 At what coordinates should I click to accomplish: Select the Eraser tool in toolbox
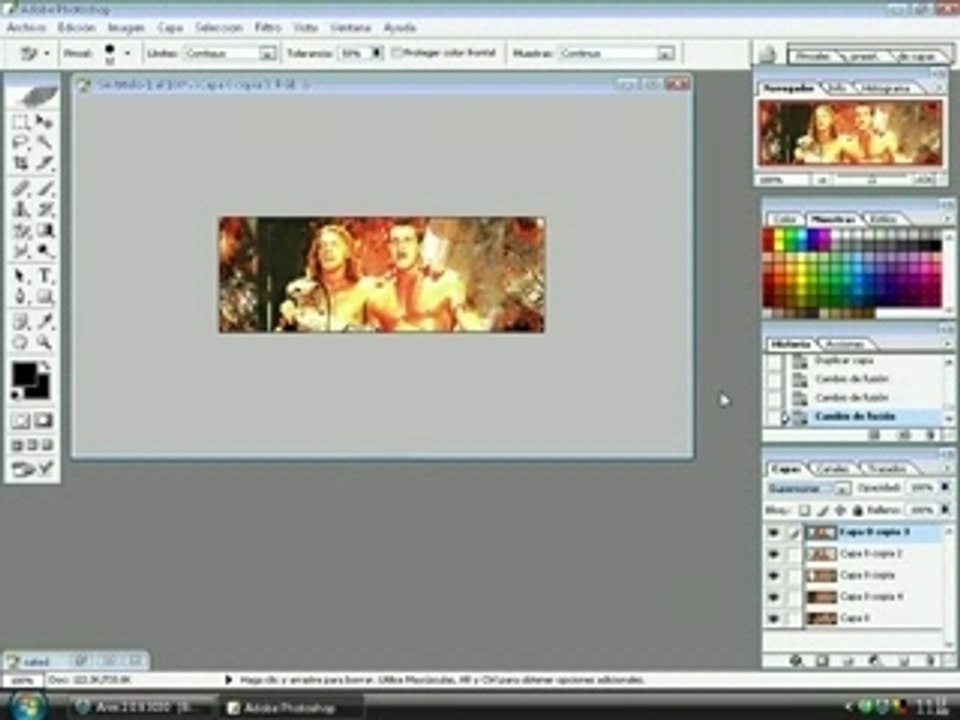tap(20, 231)
